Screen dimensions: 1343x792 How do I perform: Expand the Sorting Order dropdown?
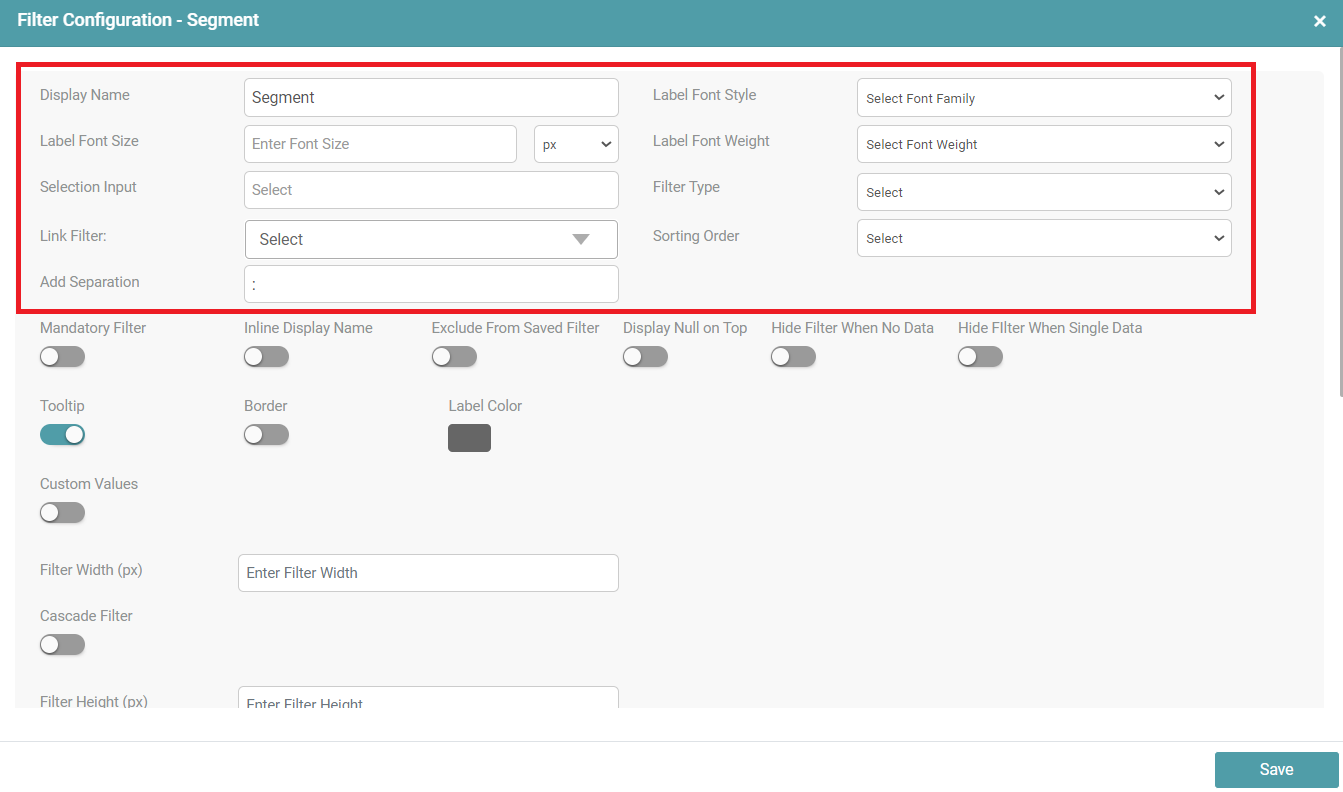pos(1043,238)
